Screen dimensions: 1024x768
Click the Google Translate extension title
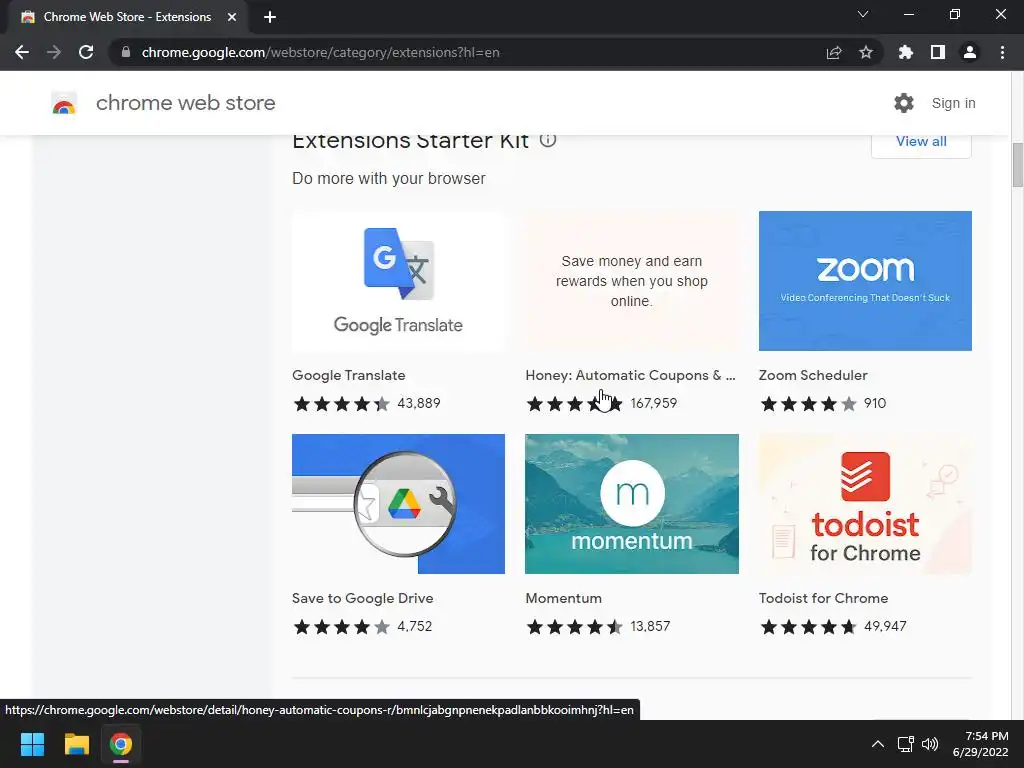pyautogui.click(x=349, y=376)
